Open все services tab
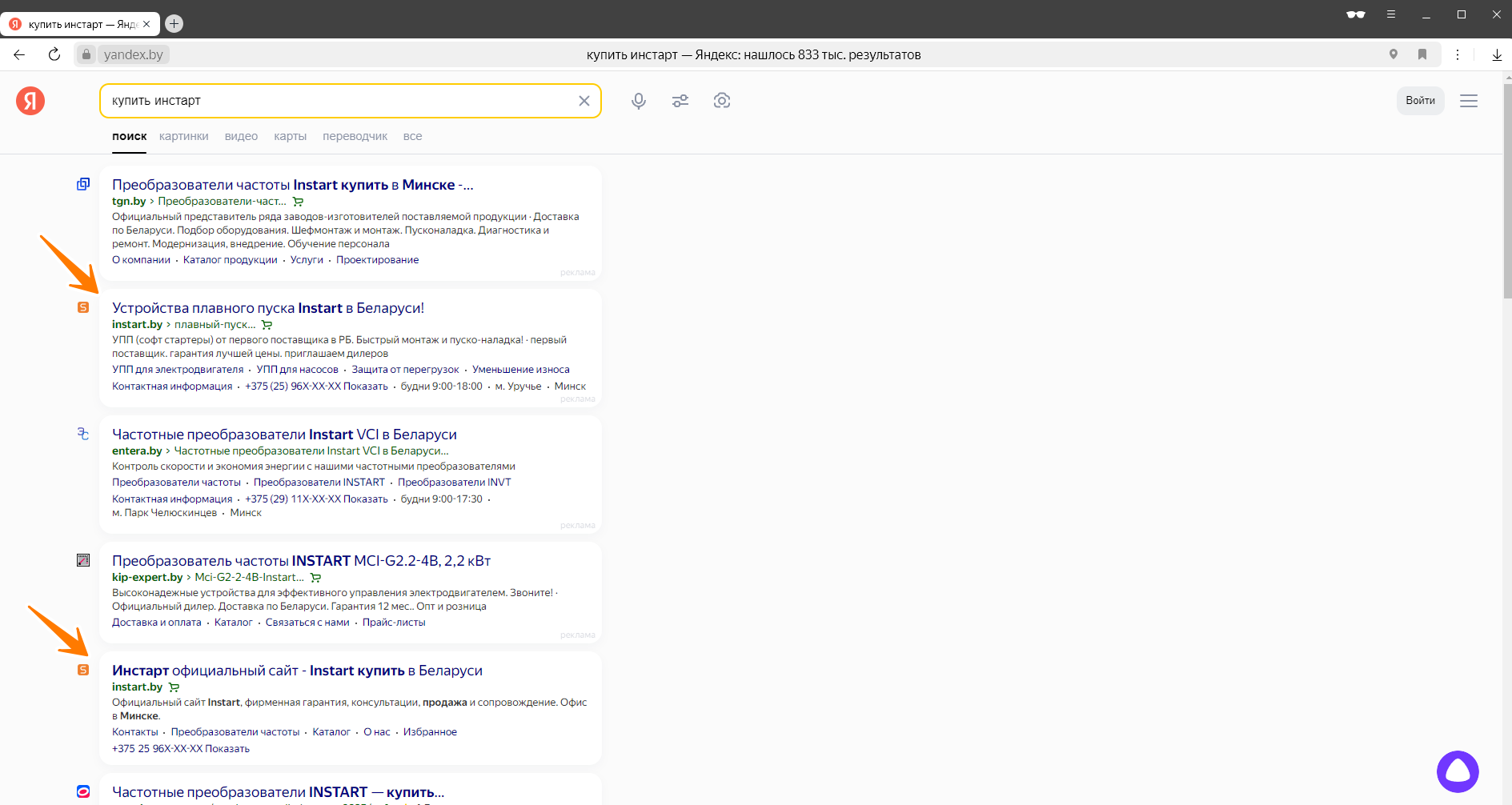The height and width of the screenshot is (805, 1512). 412,136
